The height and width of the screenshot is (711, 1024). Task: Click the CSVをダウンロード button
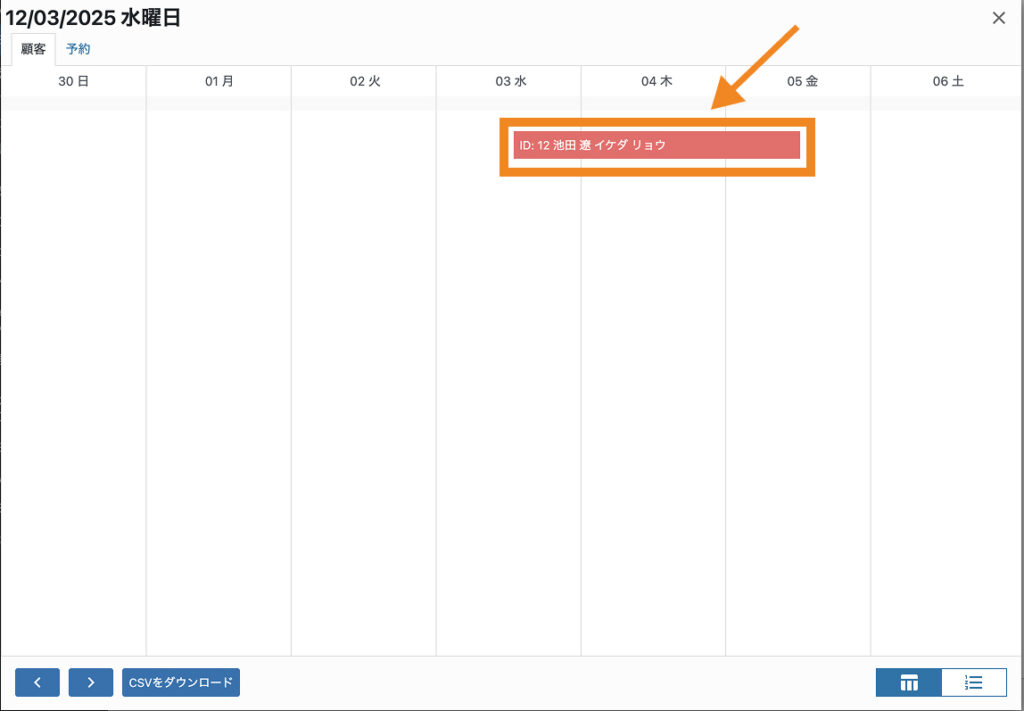[181, 682]
